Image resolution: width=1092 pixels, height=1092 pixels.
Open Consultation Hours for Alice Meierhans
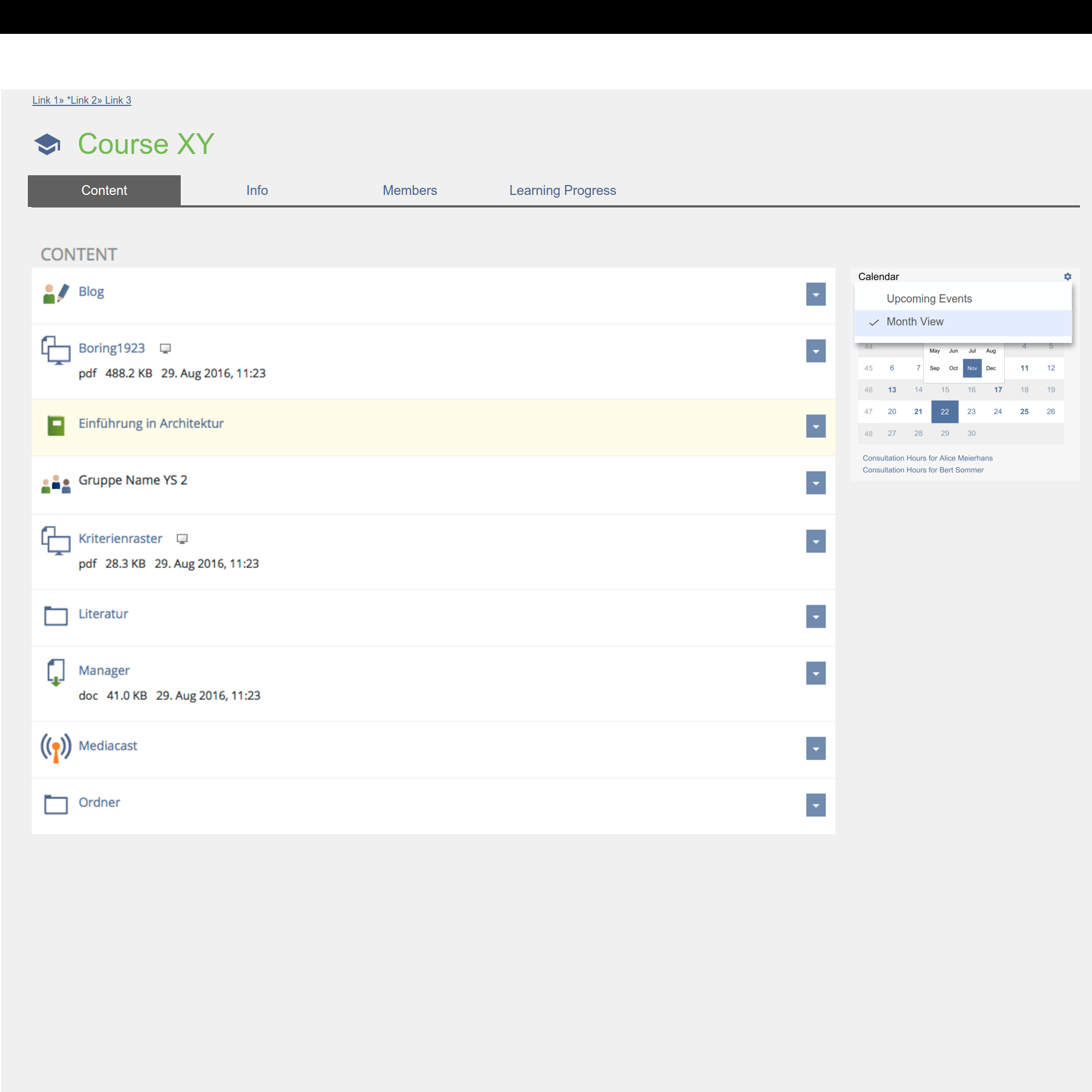click(x=927, y=458)
